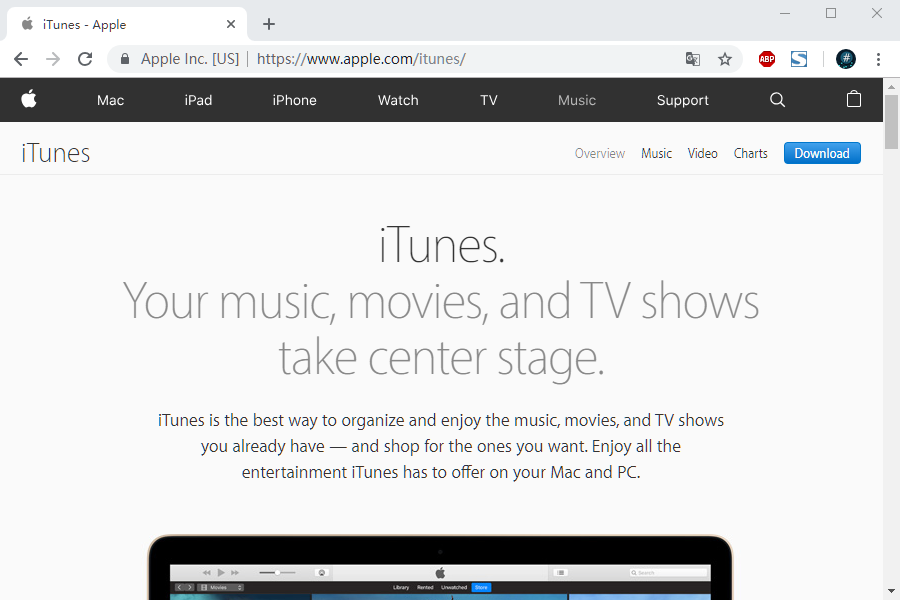900x600 pixels.
Task: Click the paragraph line beginning 'iTunes is the best way'
Action: tap(441, 420)
